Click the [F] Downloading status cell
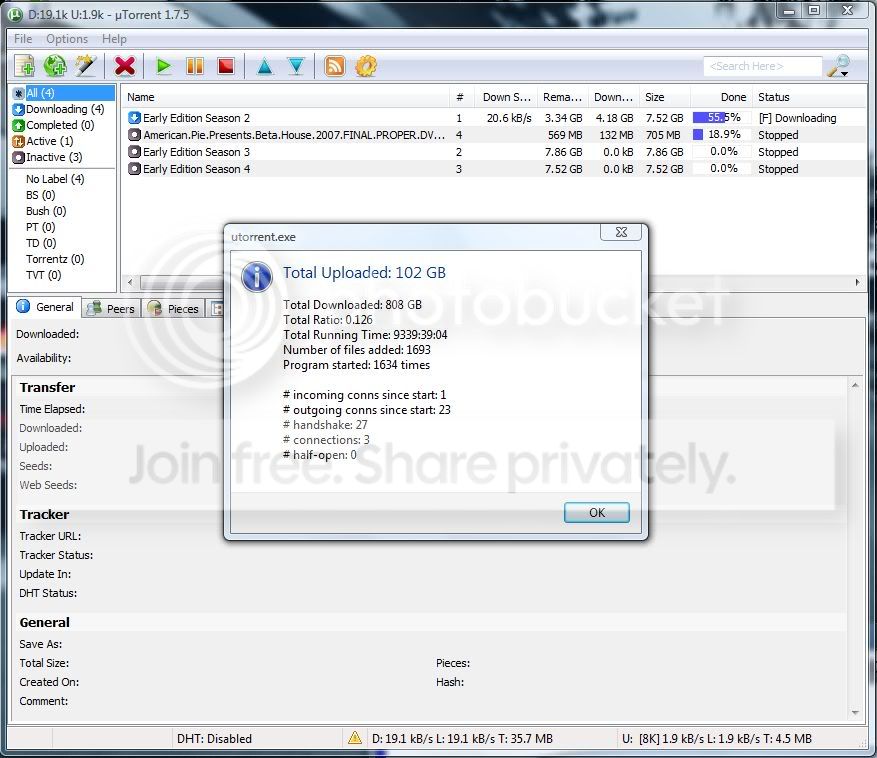 tap(797, 118)
